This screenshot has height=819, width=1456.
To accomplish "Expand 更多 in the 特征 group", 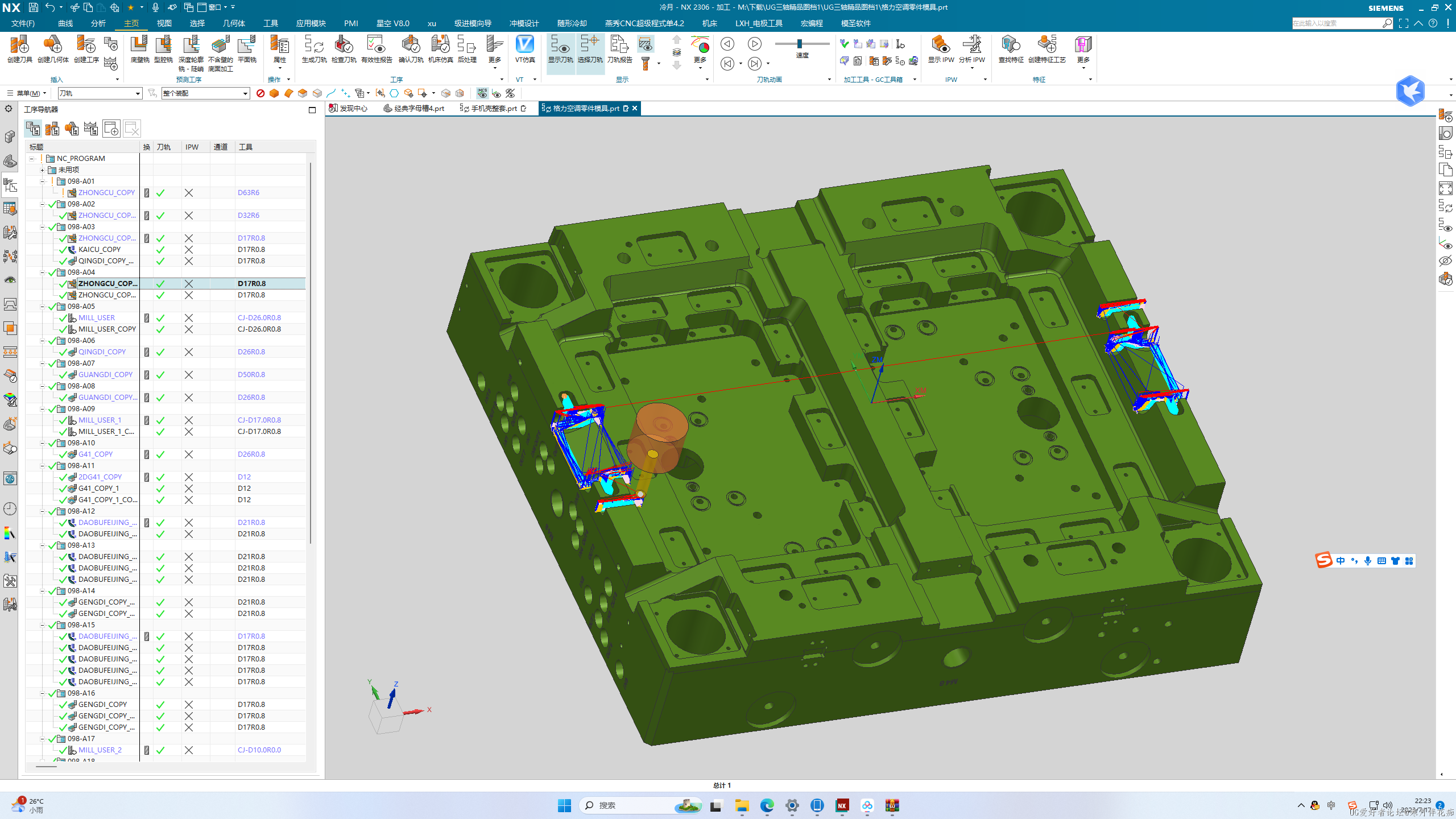I will coord(1083,53).
